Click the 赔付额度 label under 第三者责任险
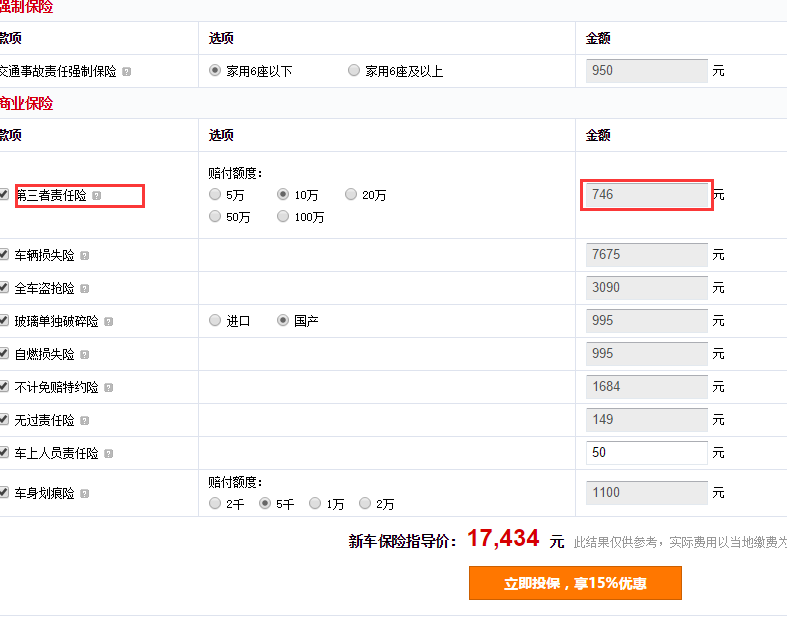The width and height of the screenshot is (787, 621). click(233, 174)
